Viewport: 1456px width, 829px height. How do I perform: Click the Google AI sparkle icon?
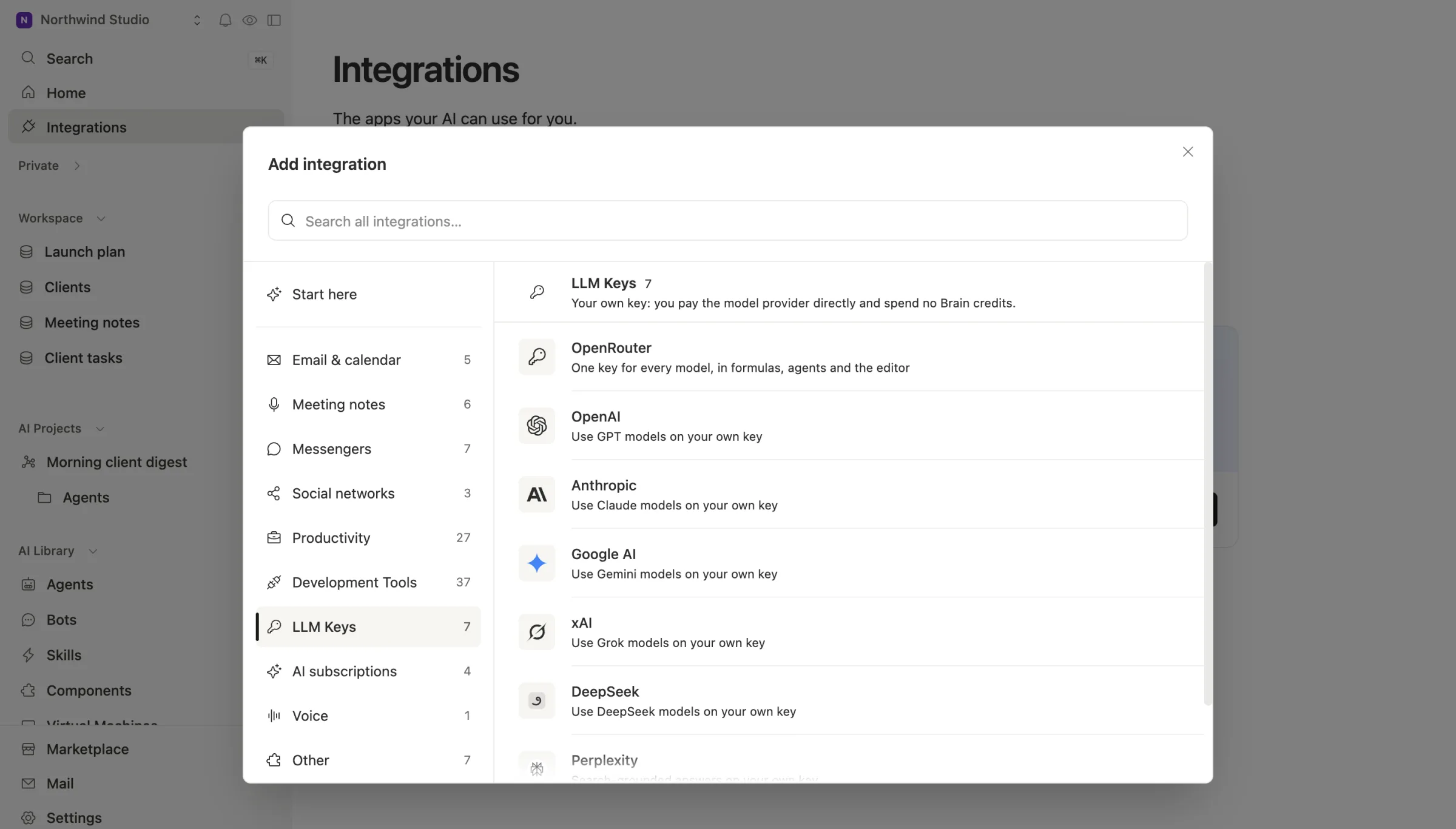pyautogui.click(x=536, y=563)
